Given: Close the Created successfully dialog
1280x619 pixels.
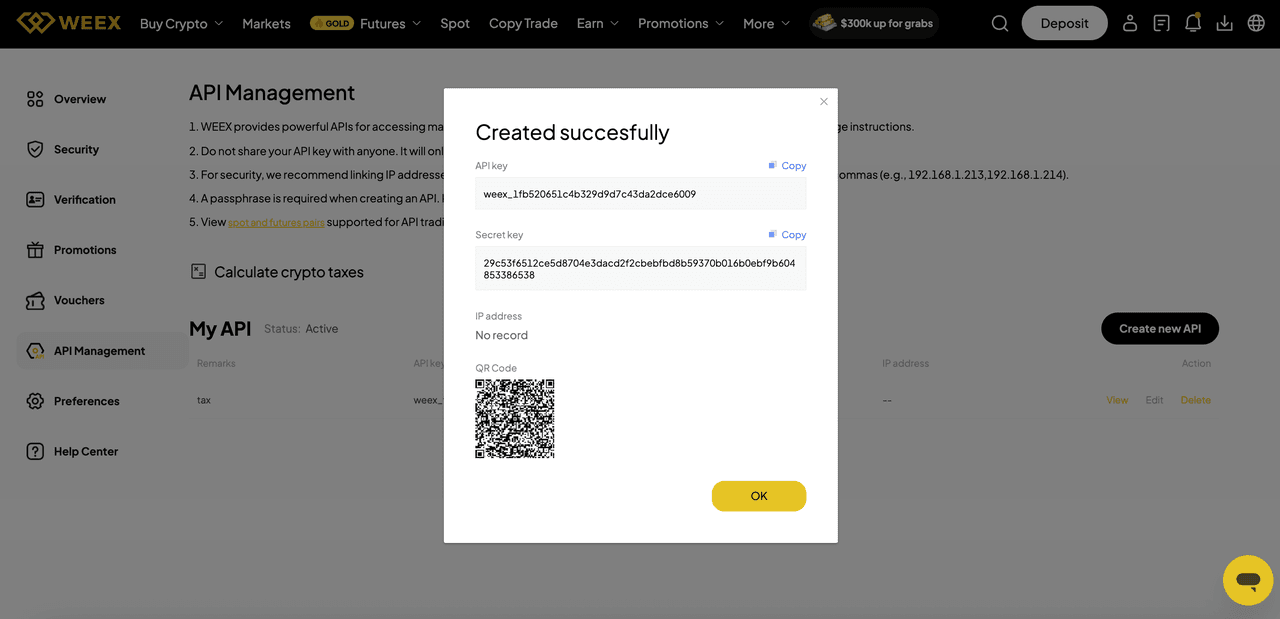Looking at the screenshot, I should click(824, 102).
